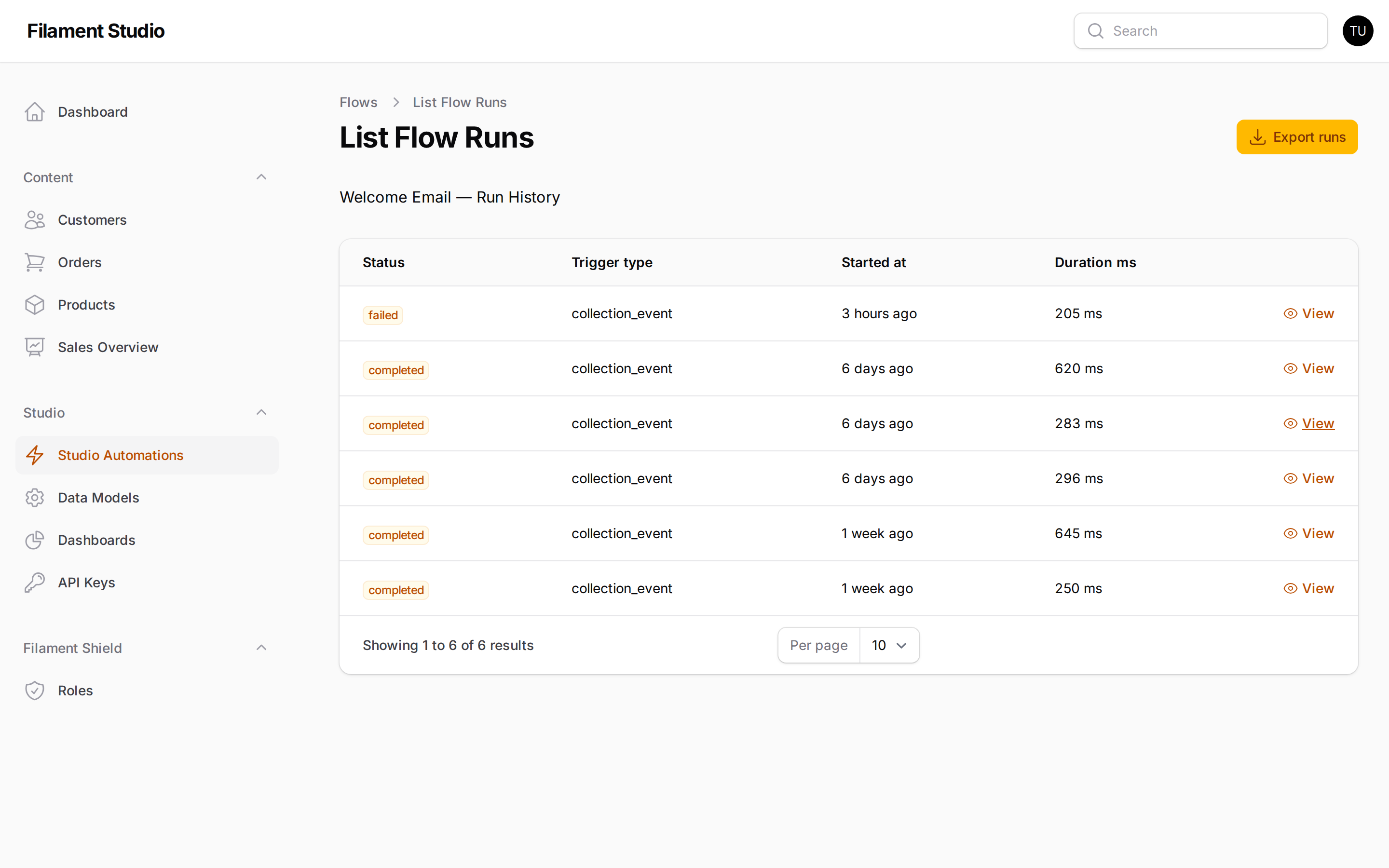
Task: Click the Dashboards pie chart icon
Action: pos(34,540)
